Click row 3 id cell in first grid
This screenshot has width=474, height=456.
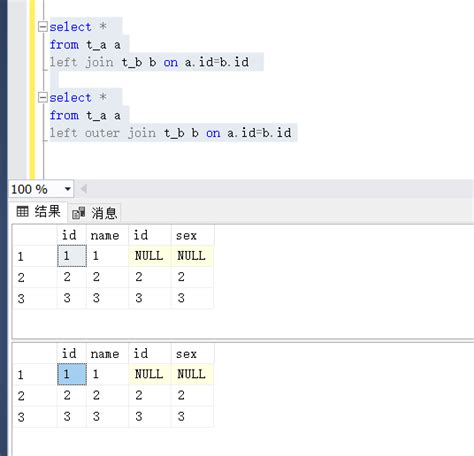[72, 298]
